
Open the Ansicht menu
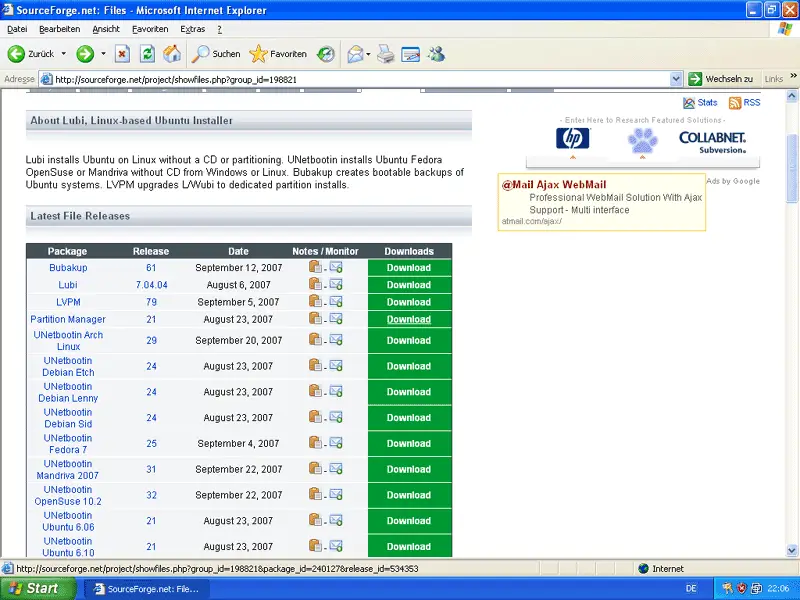(106, 29)
